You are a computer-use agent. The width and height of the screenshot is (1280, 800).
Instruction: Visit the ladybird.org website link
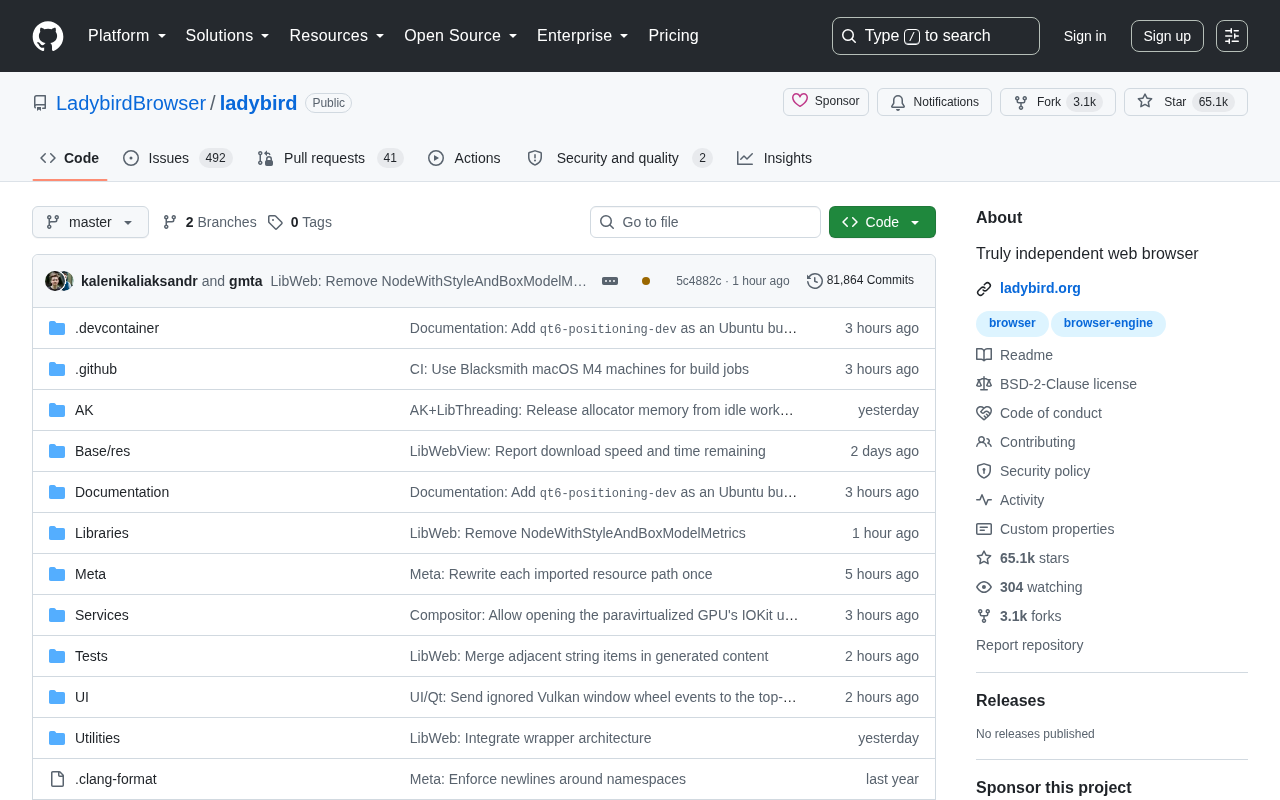(x=1040, y=288)
